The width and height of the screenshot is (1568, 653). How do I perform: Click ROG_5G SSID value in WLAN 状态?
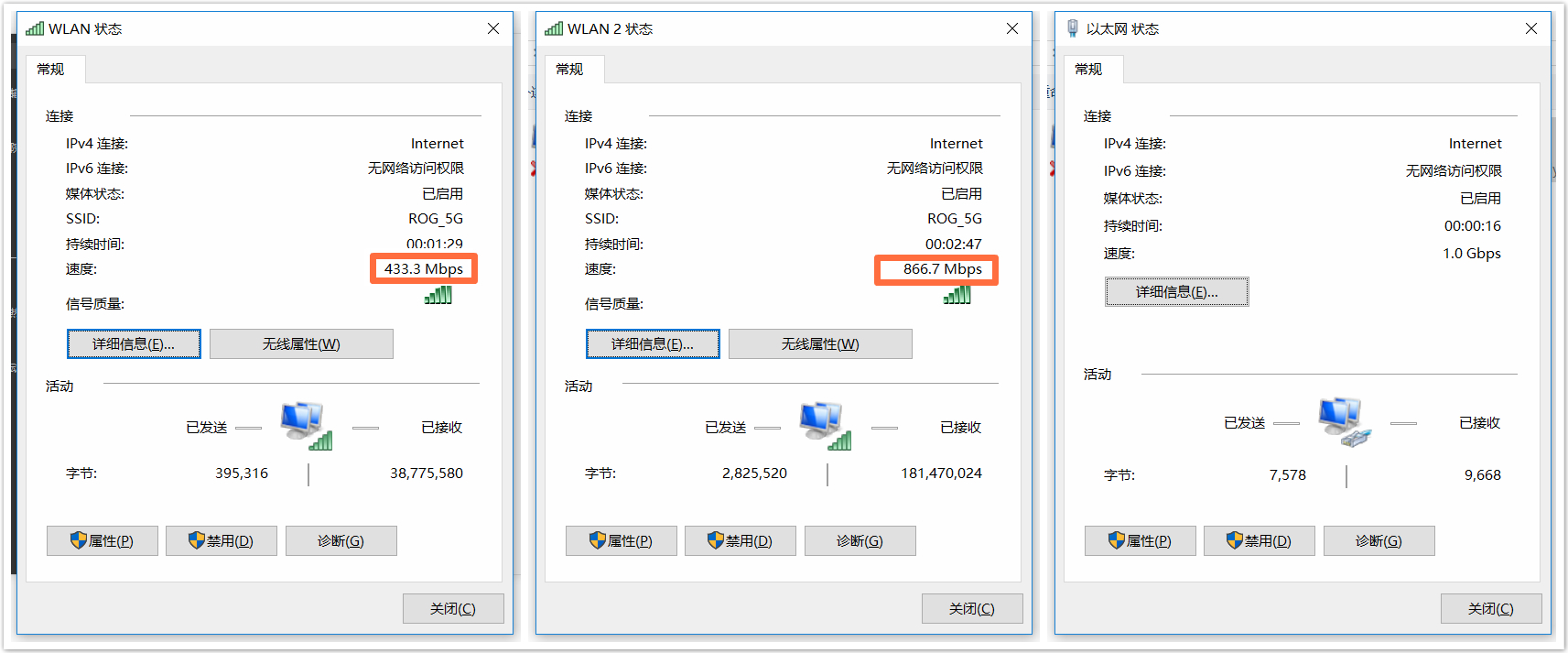pyautogui.click(x=436, y=219)
